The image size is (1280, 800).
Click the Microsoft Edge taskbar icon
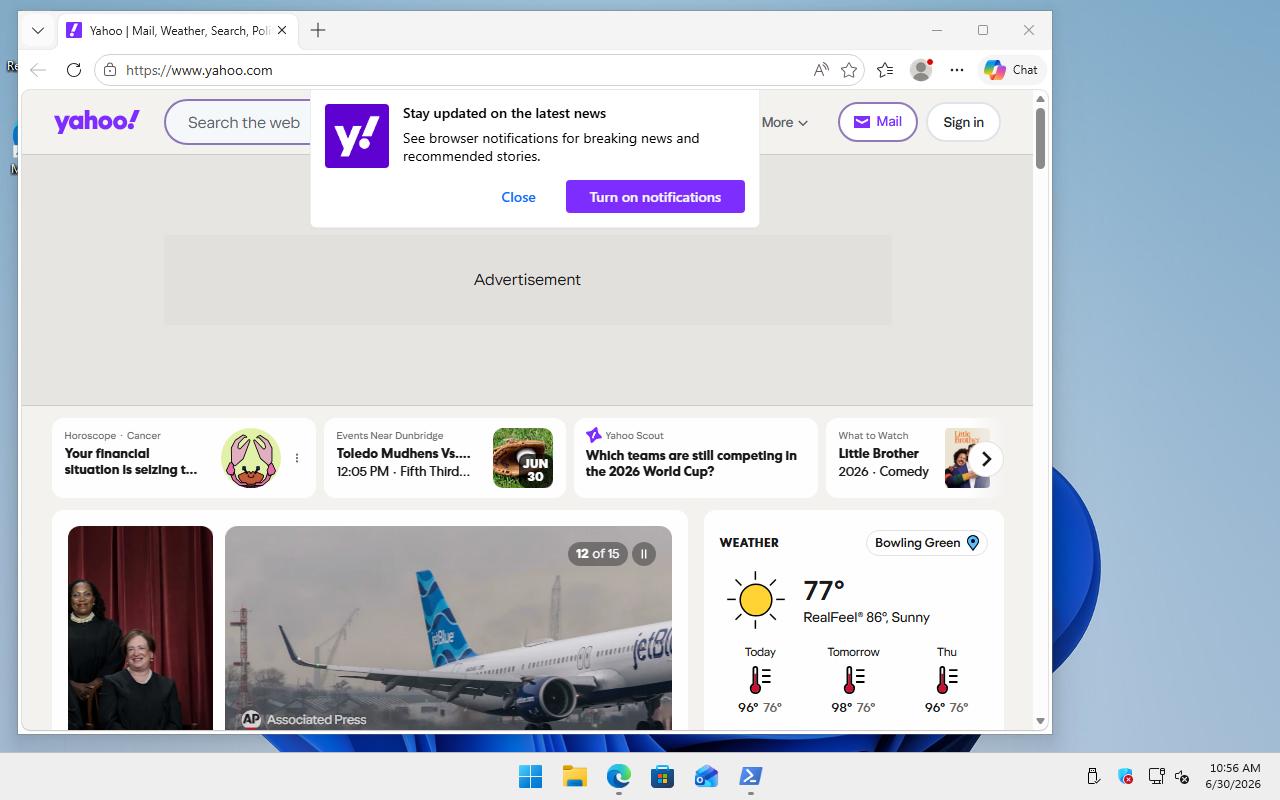618,776
